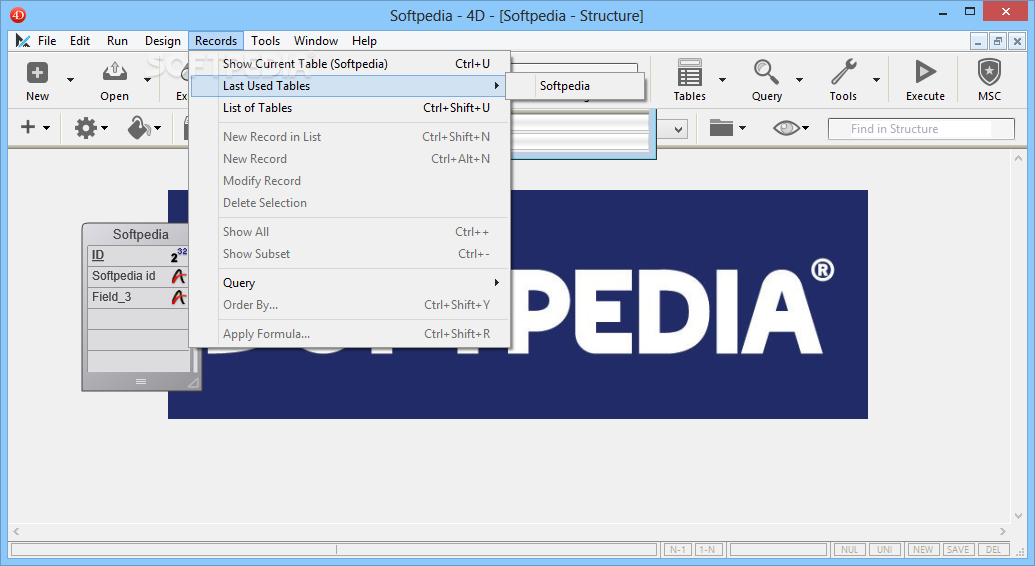The width and height of the screenshot is (1035, 566).
Task: Expand the Tables dropdown arrow
Action: (722, 80)
